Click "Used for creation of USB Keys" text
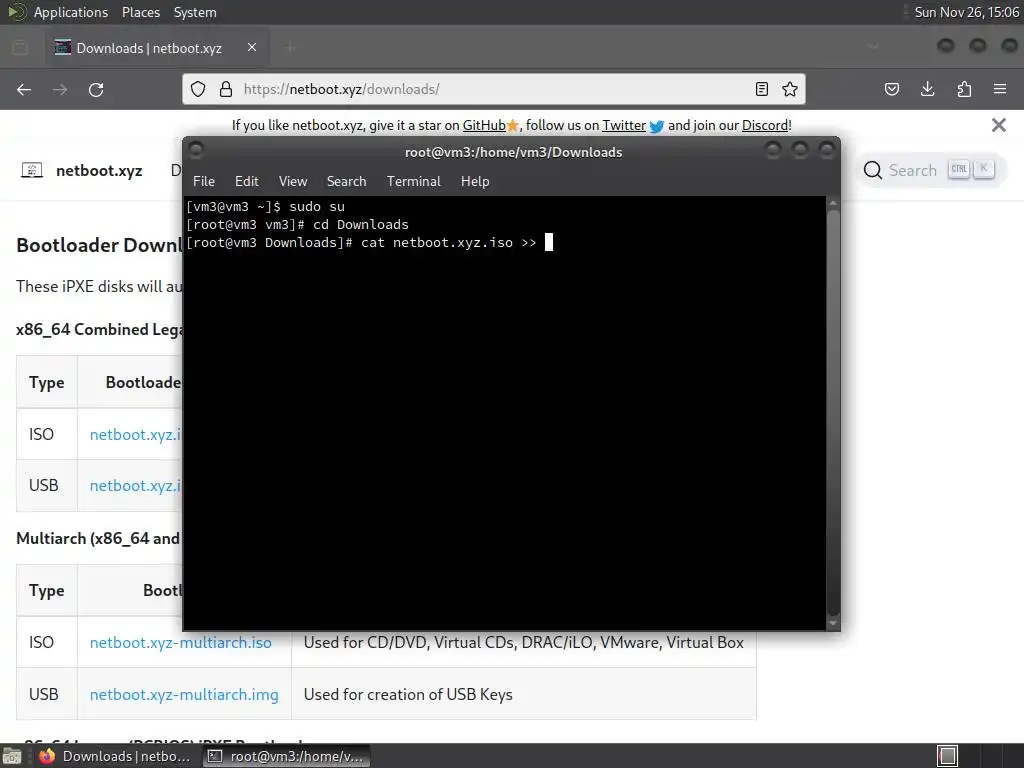 [408, 694]
